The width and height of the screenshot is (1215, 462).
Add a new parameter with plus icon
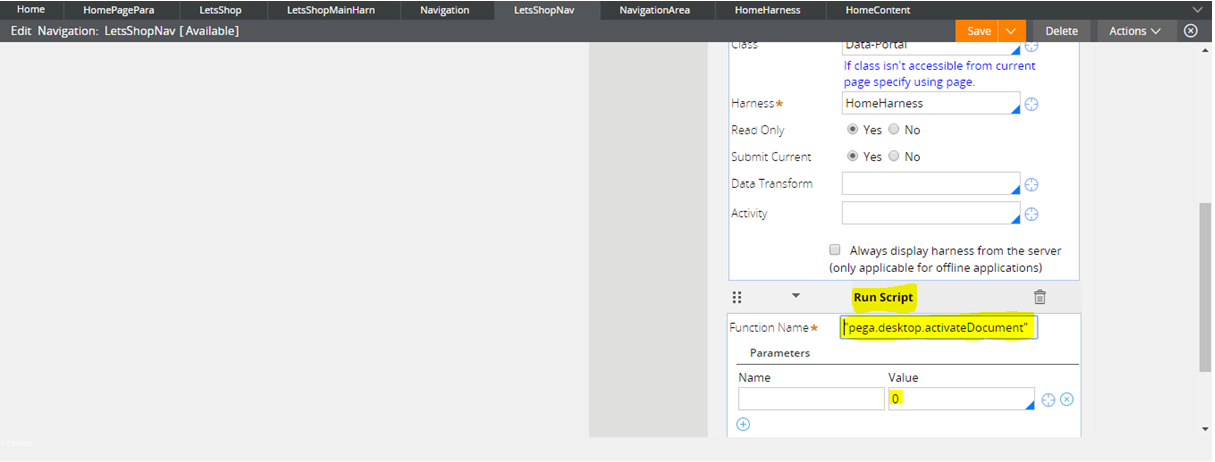[x=743, y=425]
